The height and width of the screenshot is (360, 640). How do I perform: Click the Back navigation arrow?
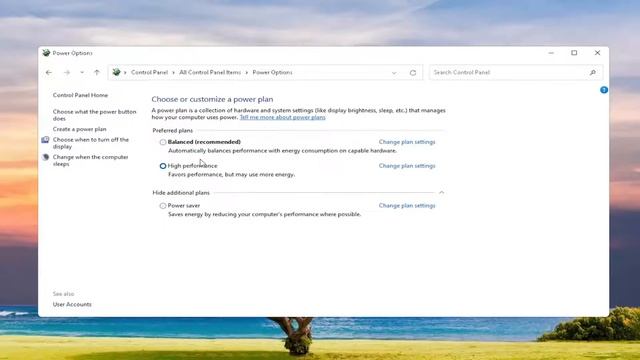49,73
